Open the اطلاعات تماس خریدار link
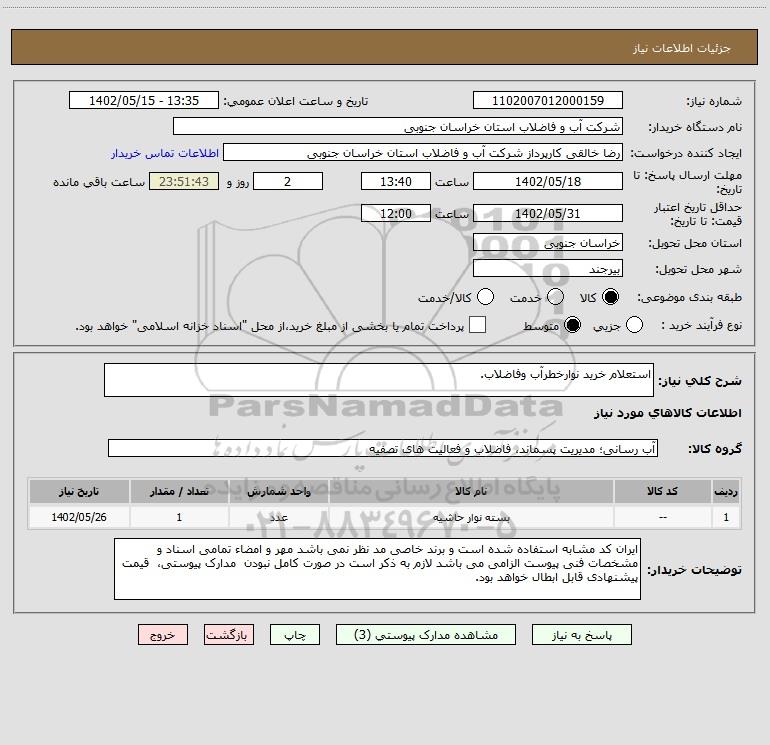The height and width of the screenshot is (745, 770). (x=165, y=153)
